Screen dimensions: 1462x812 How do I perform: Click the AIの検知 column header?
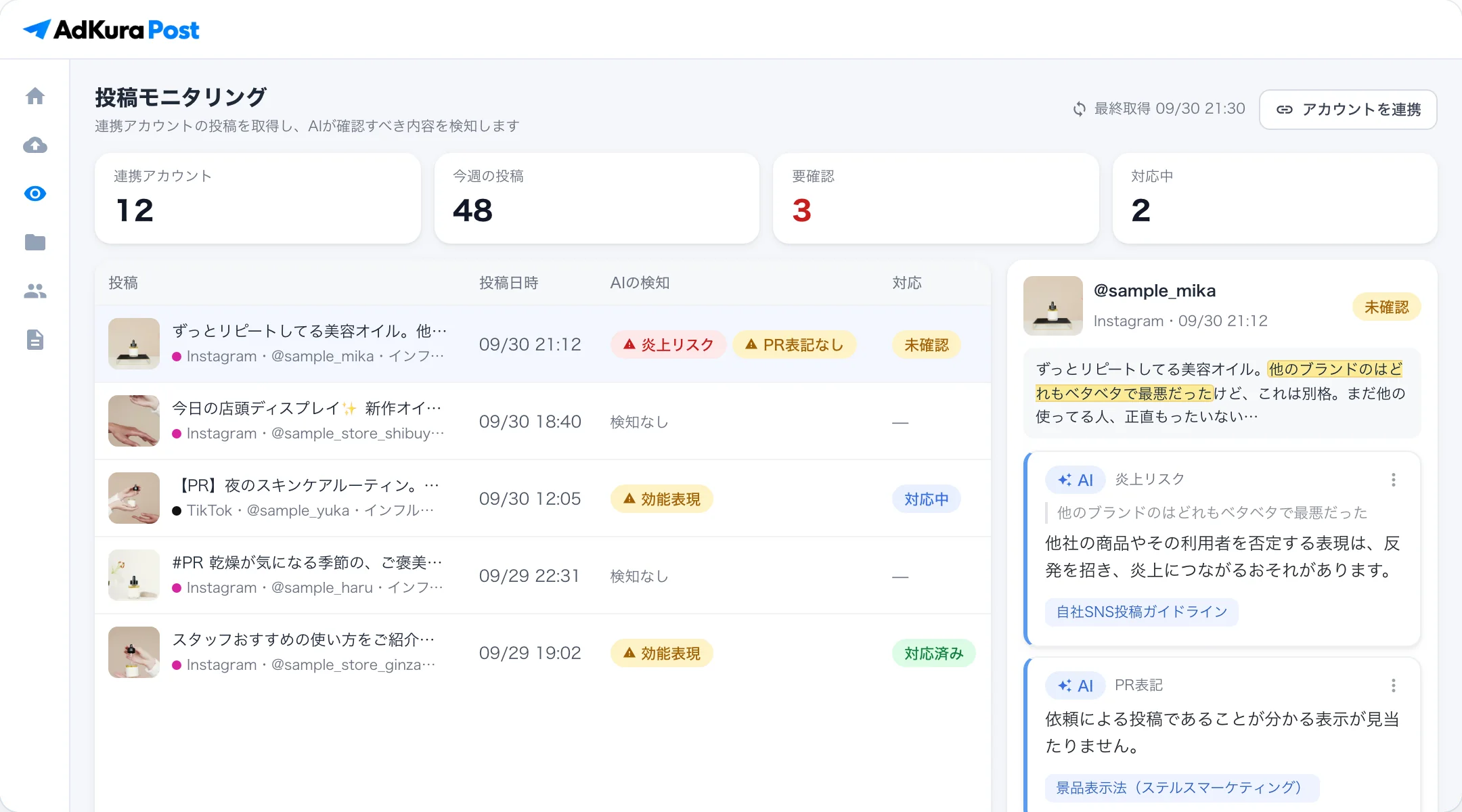coord(640,283)
